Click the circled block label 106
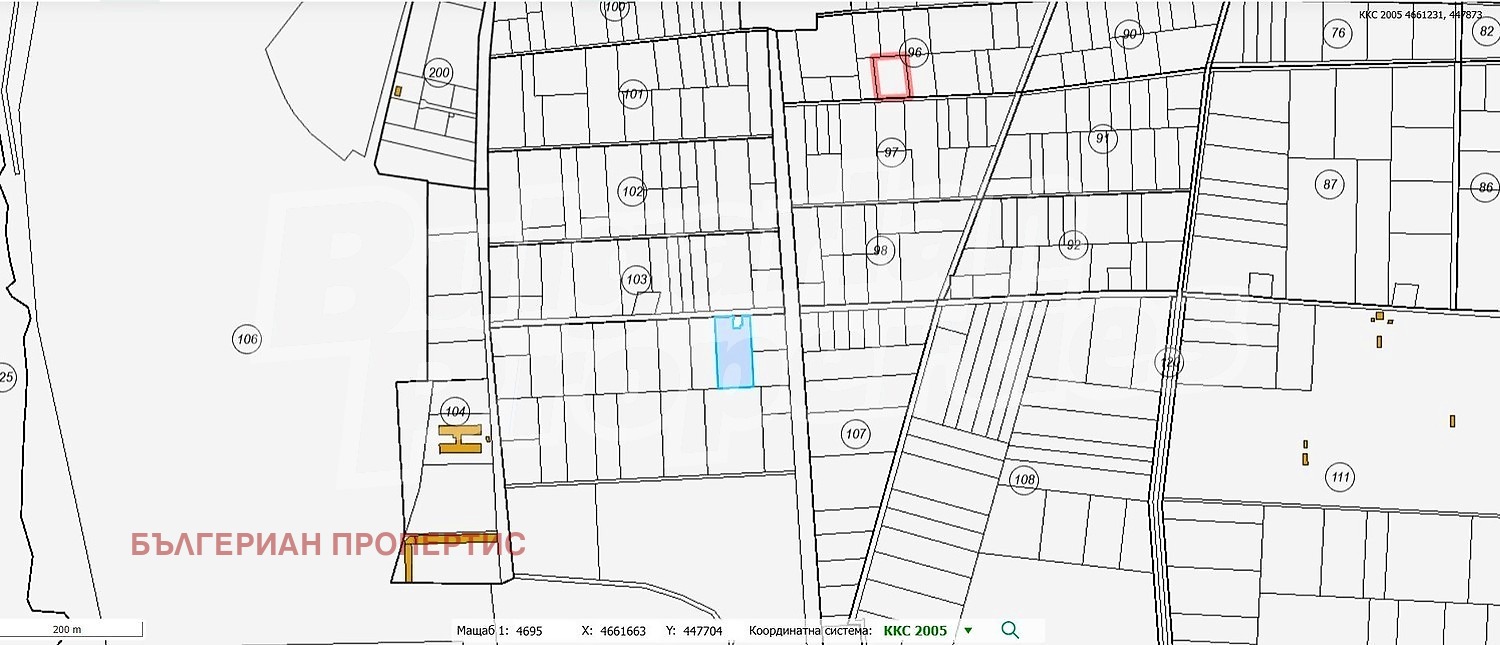 pos(247,340)
